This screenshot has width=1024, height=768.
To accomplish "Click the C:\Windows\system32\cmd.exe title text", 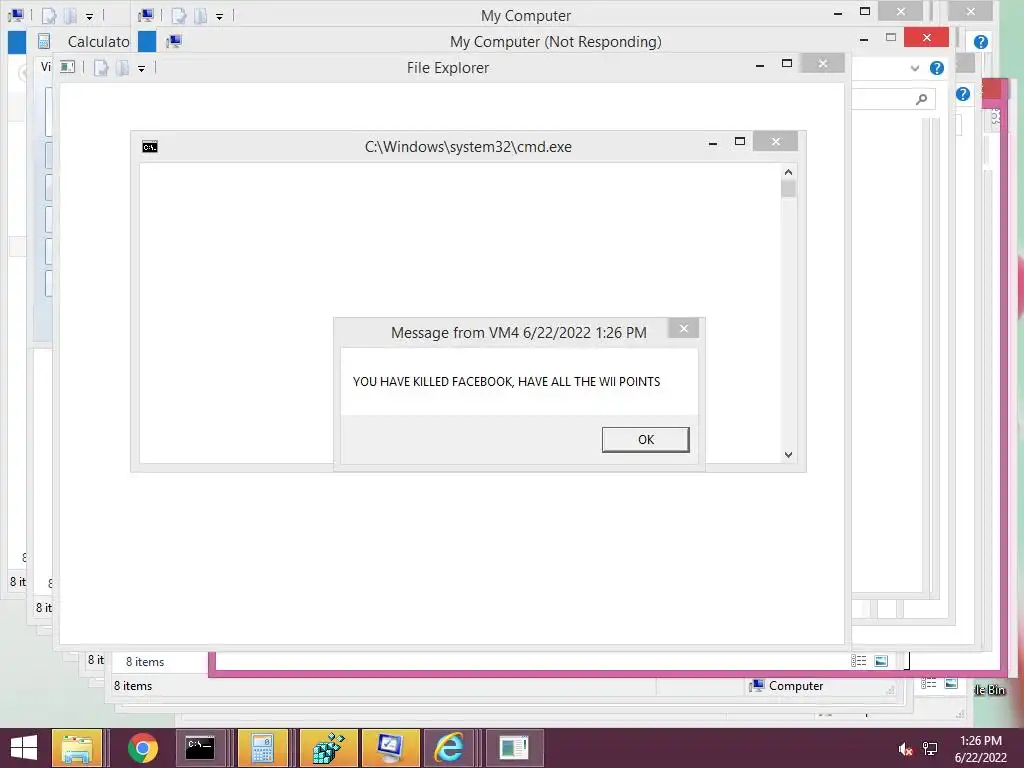I will click(468, 147).
